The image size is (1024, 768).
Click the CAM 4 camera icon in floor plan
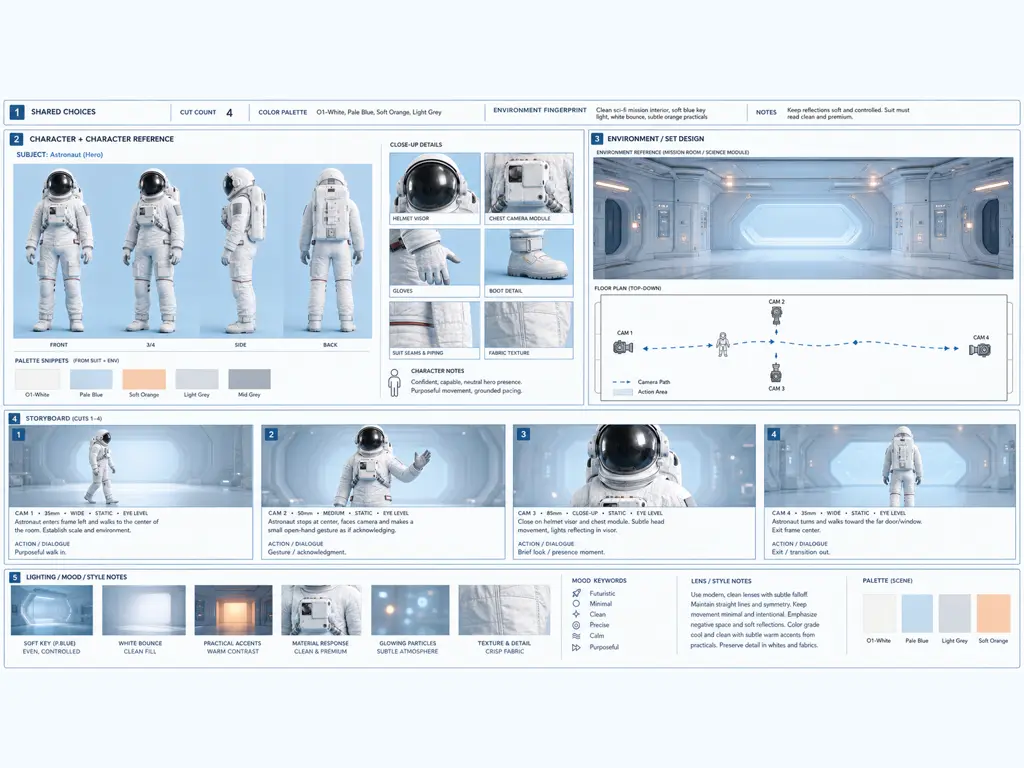pos(980,350)
